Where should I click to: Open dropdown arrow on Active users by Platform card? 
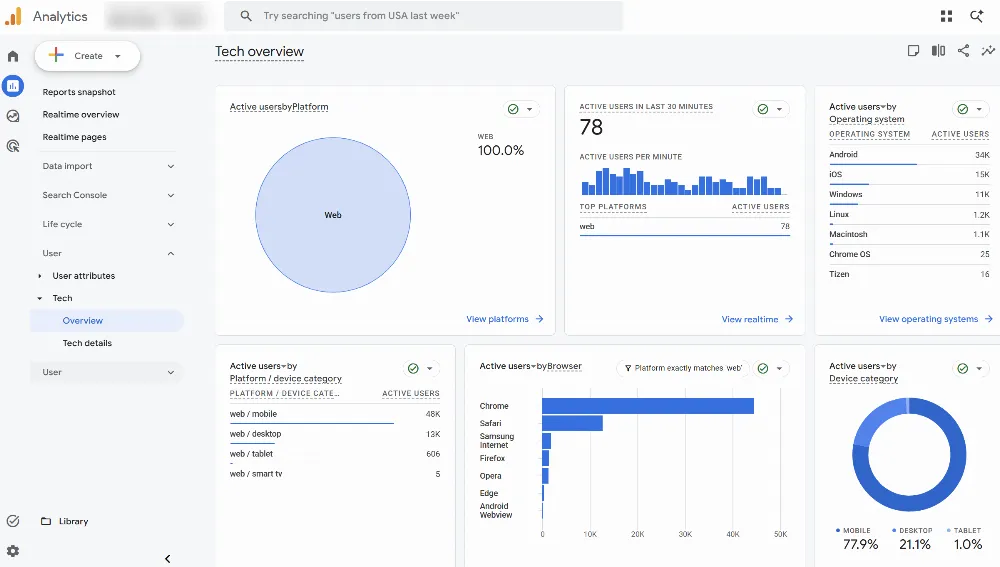click(529, 109)
